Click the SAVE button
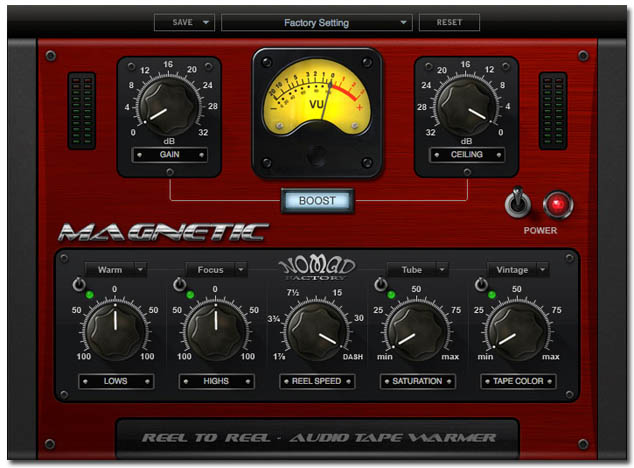This screenshot has width=634, height=468. 182,22
